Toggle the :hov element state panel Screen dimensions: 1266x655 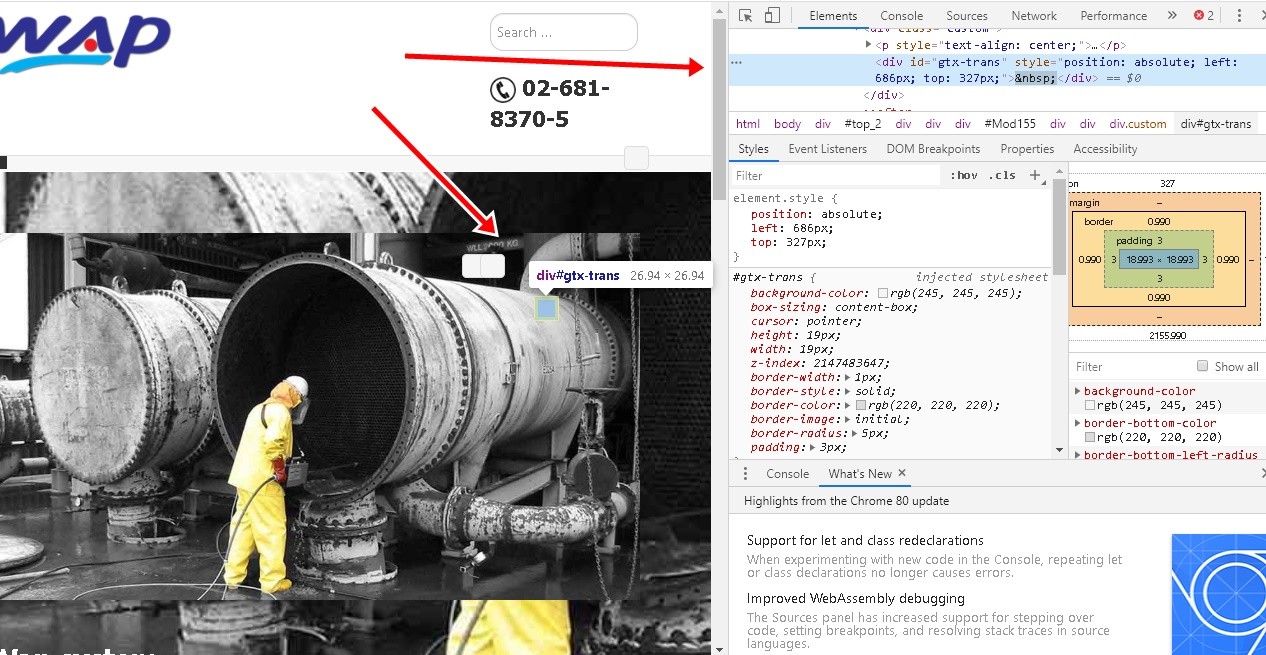(964, 175)
